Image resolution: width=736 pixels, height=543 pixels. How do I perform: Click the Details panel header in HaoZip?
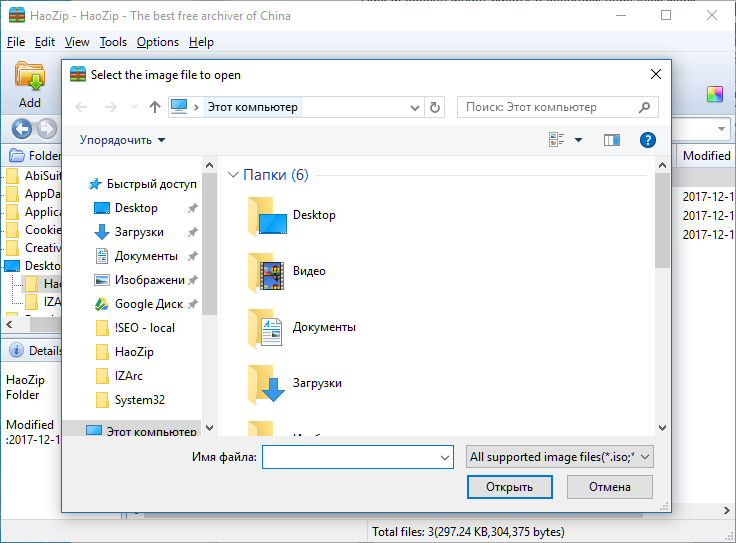pyautogui.click(x=31, y=351)
